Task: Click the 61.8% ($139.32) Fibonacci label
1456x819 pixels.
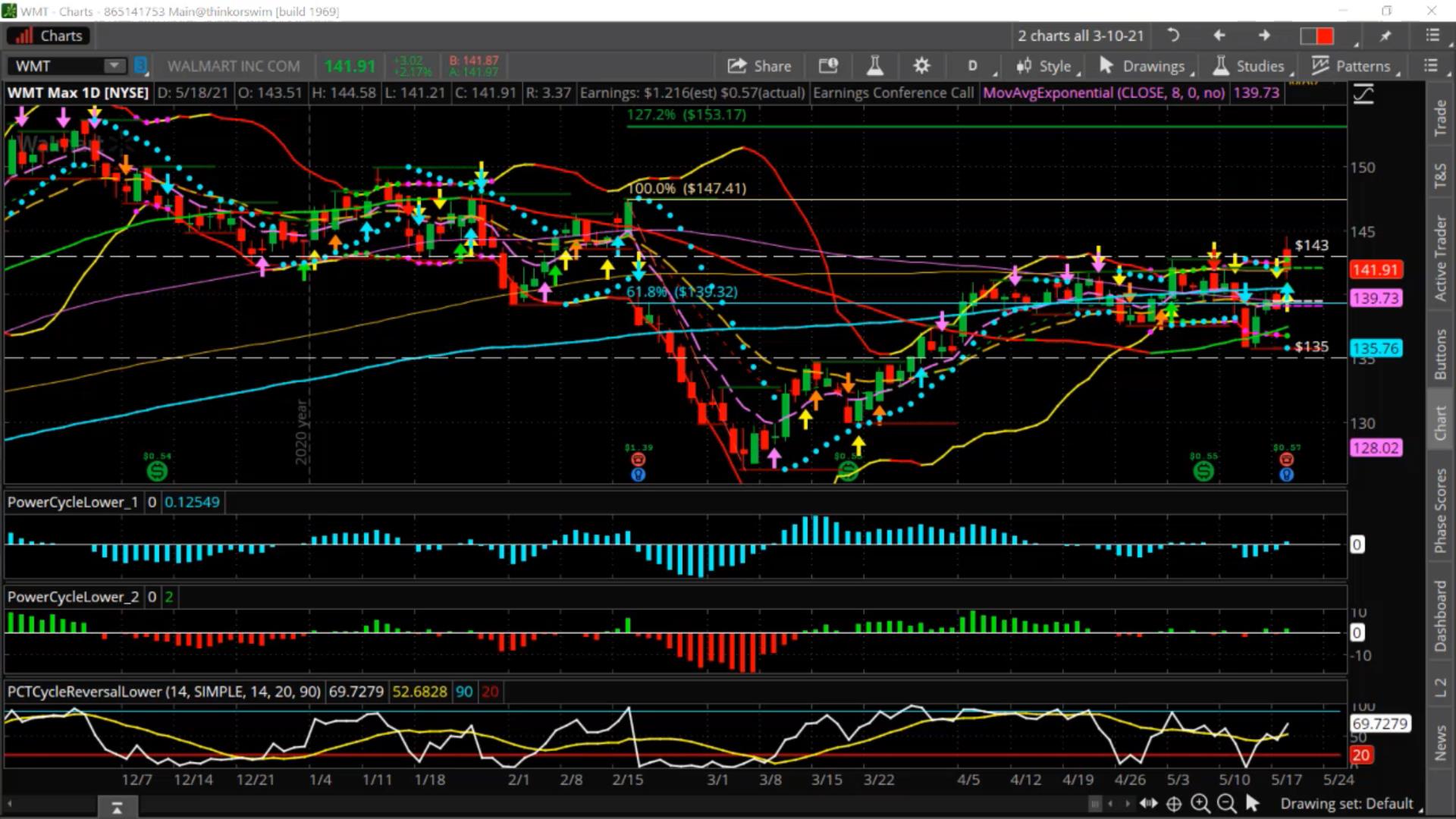Action: pos(682,291)
